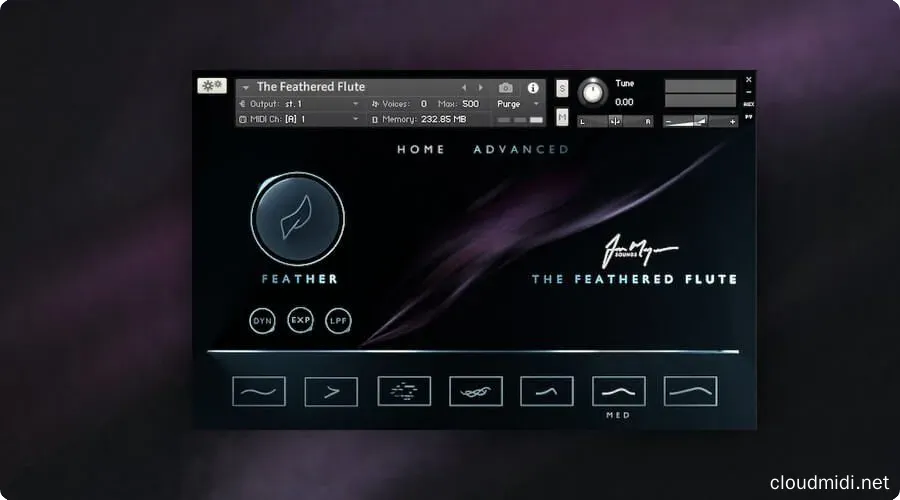900x500 pixels.
Task: Decrease volume with the minus sign
Action: pyautogui.click(x=668, y=122)
